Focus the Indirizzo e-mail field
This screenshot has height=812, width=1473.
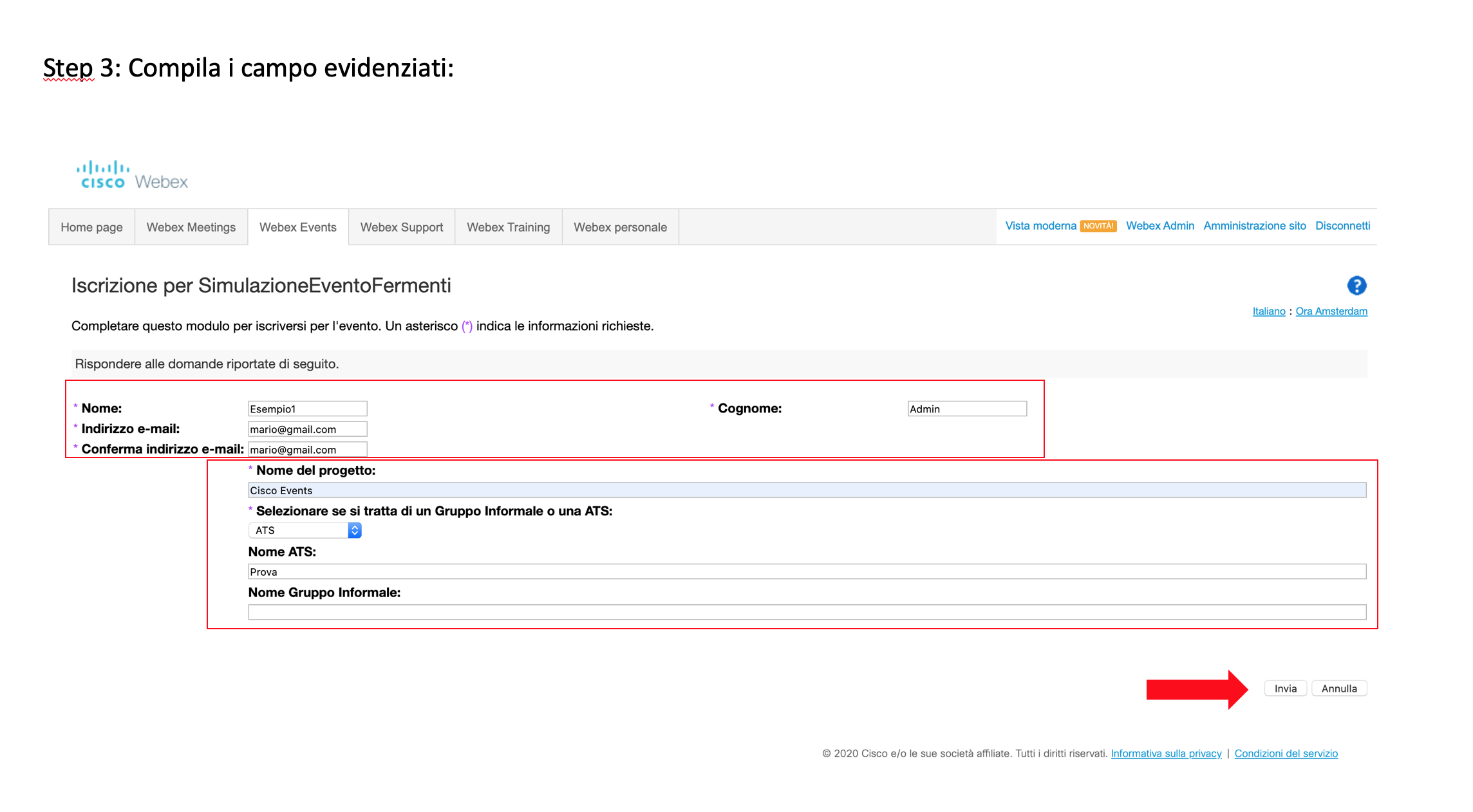pos(308,429)
